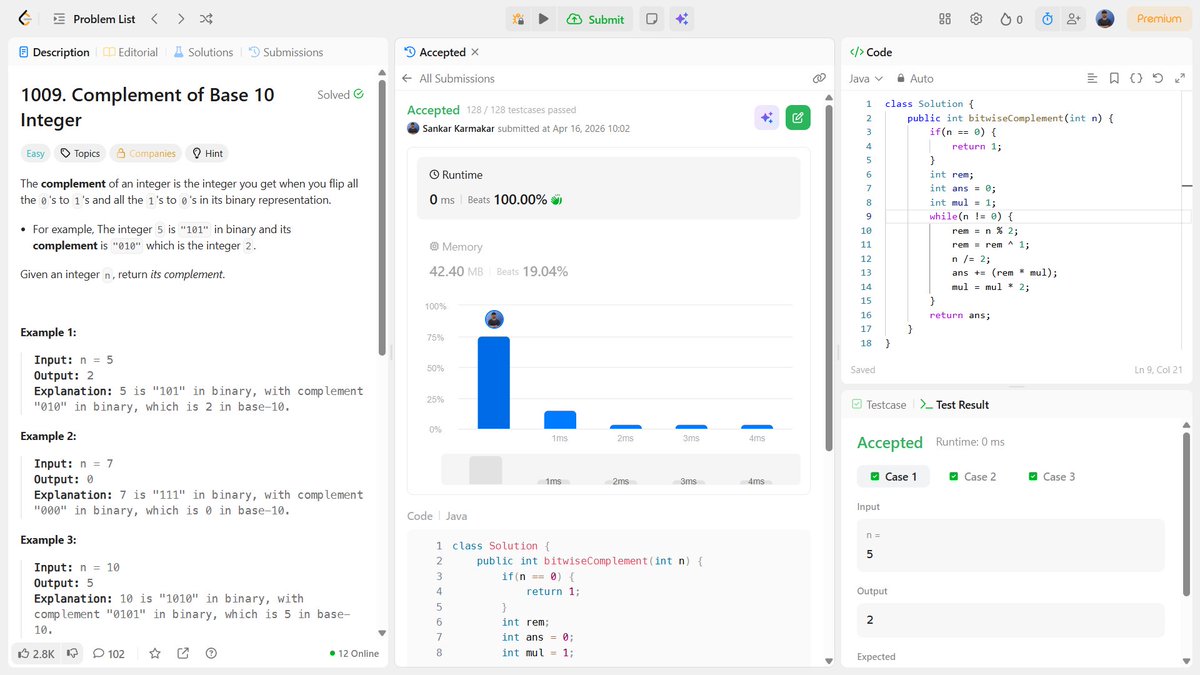1200x675 pixels.
Task: Open settings gear icon
Action: pyautogui.click(x=976, y=19)
